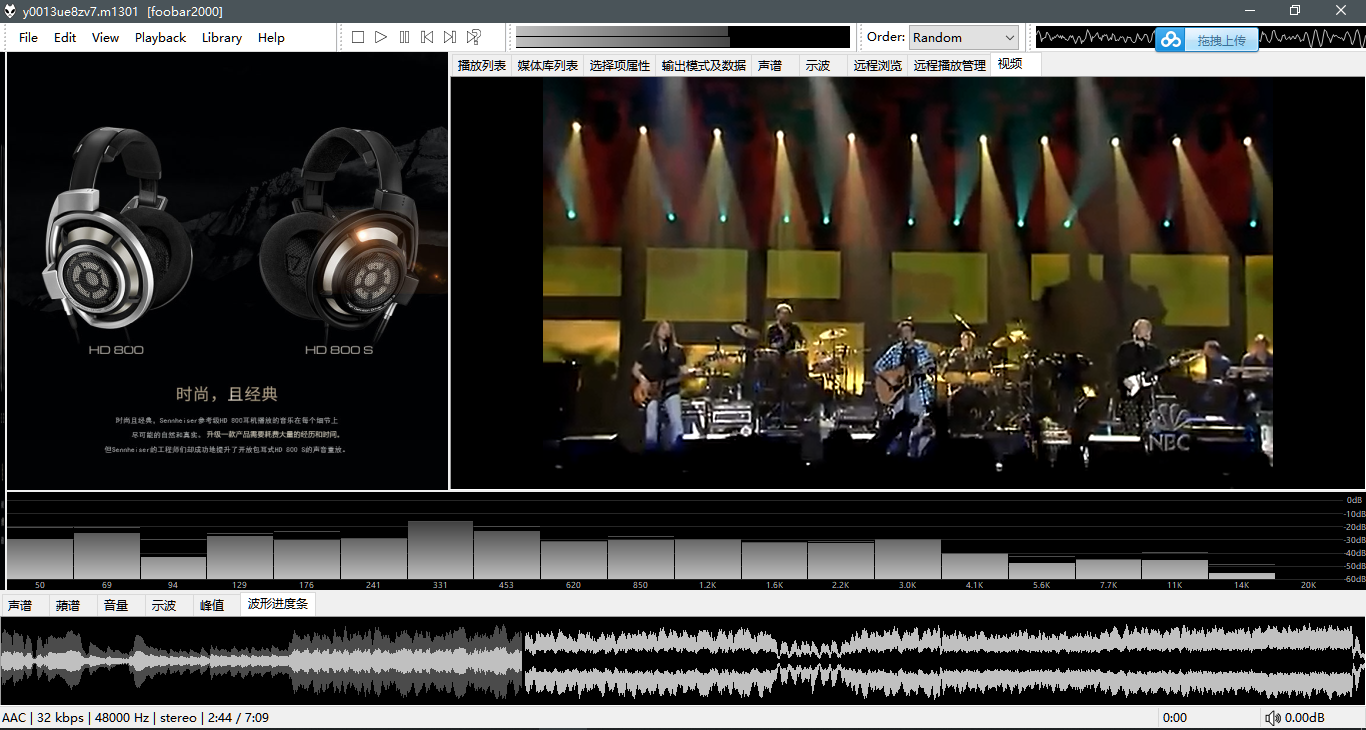Viewport: 1366px width, 730px height.
Task: Click the seek bar in the top toolbar
Action: click(682, 37)
